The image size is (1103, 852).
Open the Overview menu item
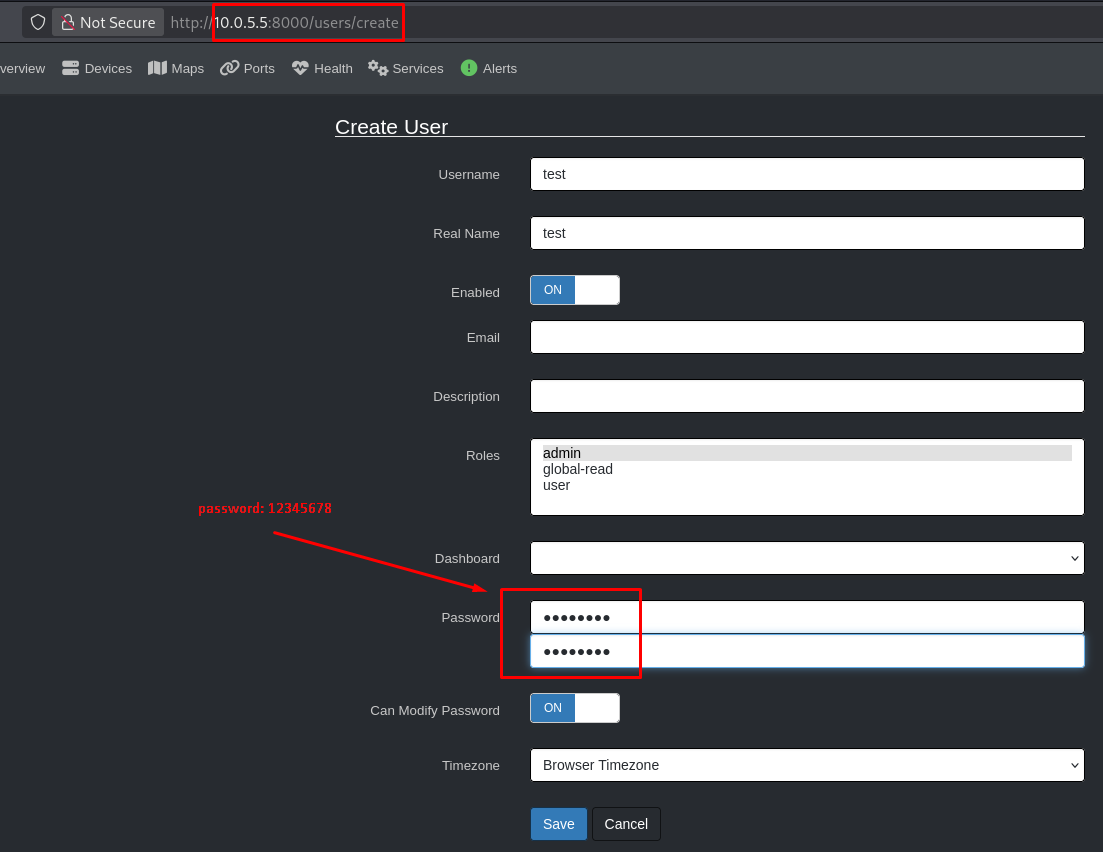point(22,68)
